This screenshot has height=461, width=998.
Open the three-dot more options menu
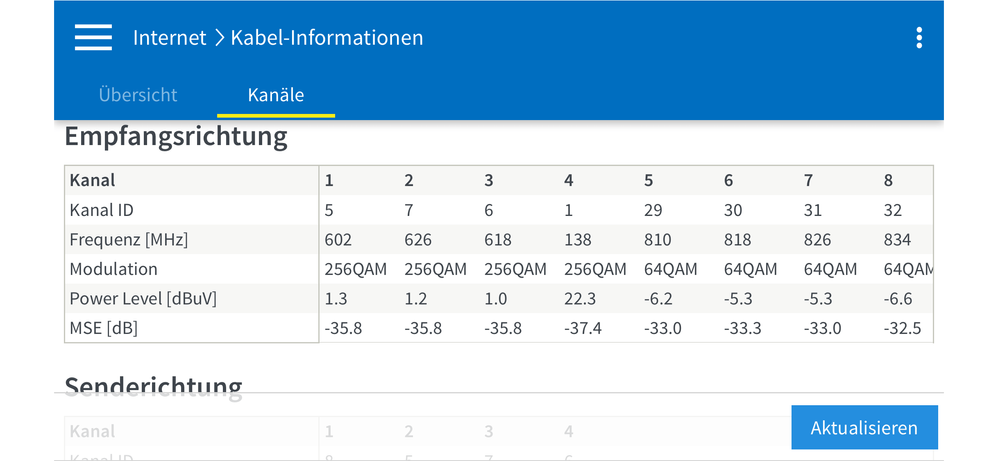[919, 38]
